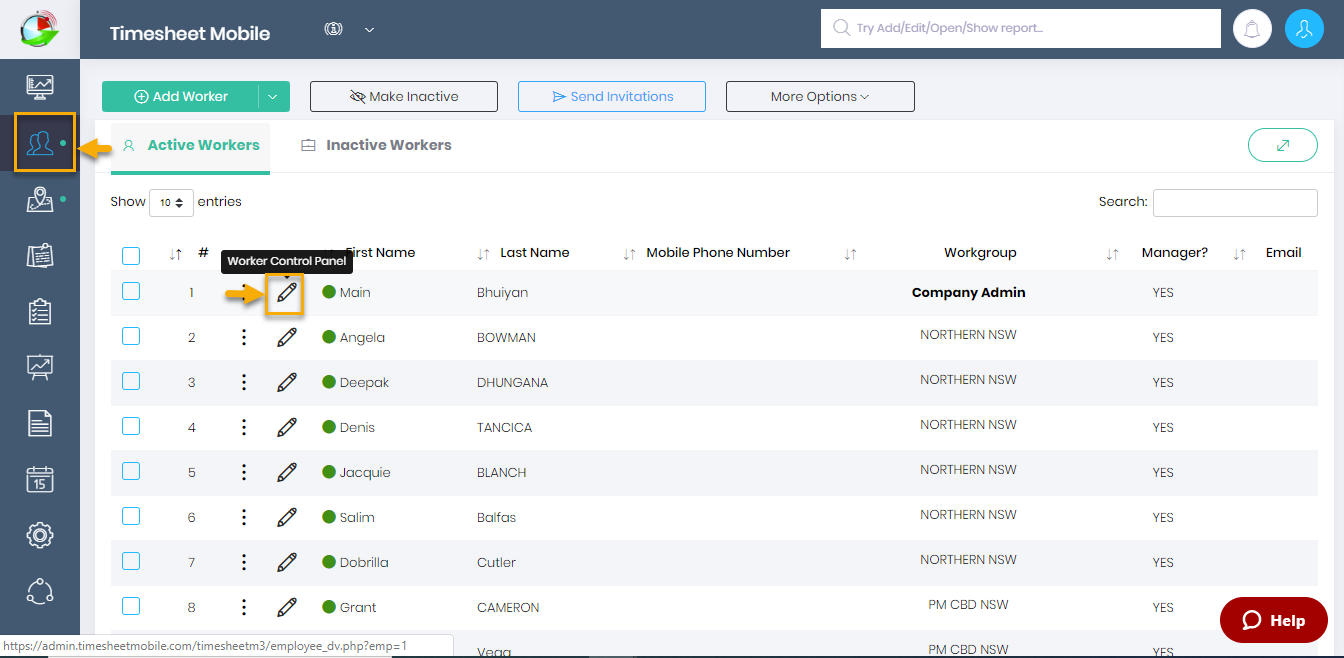
Task: Focus the Try Add/Edit/Open/Show report search box
Action: click(x=1021, y=28)
